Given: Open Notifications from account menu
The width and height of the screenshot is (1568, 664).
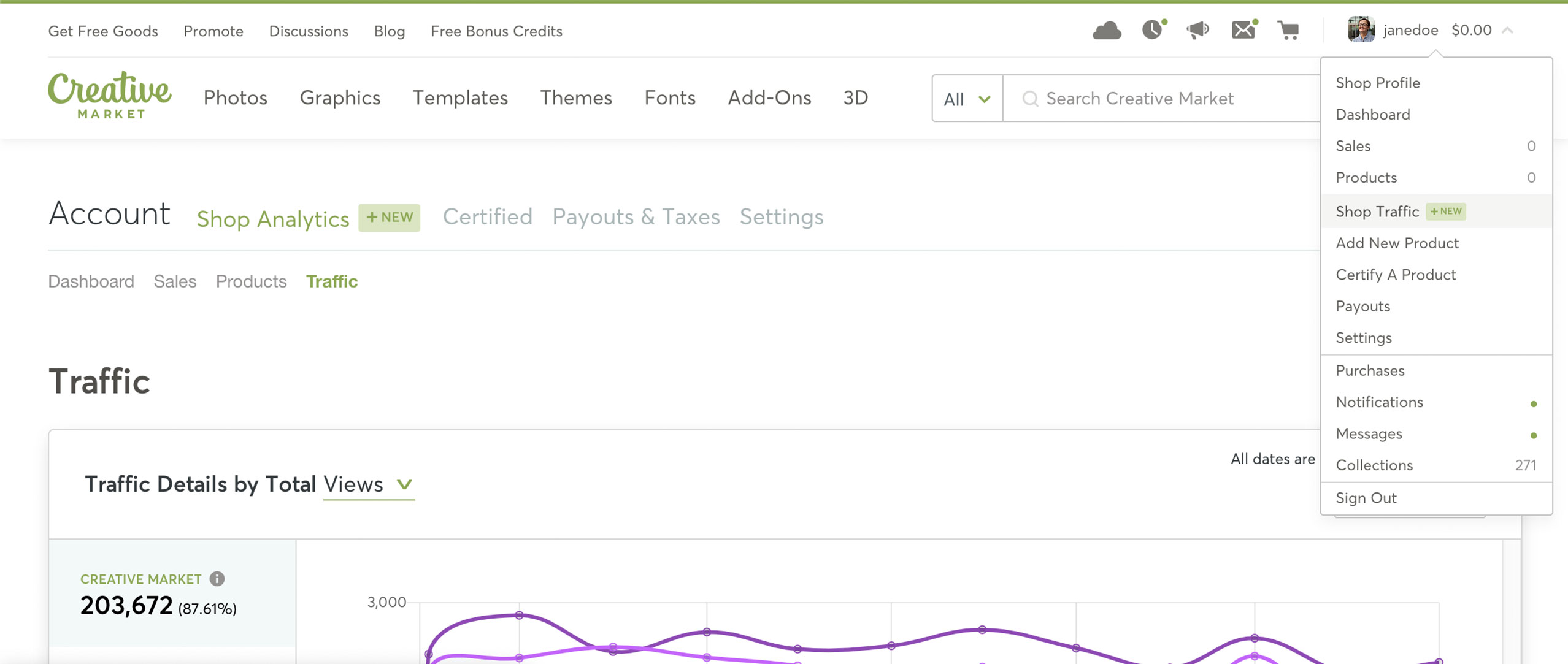Looking at the screenshot, I should [x=1436, y=402].
